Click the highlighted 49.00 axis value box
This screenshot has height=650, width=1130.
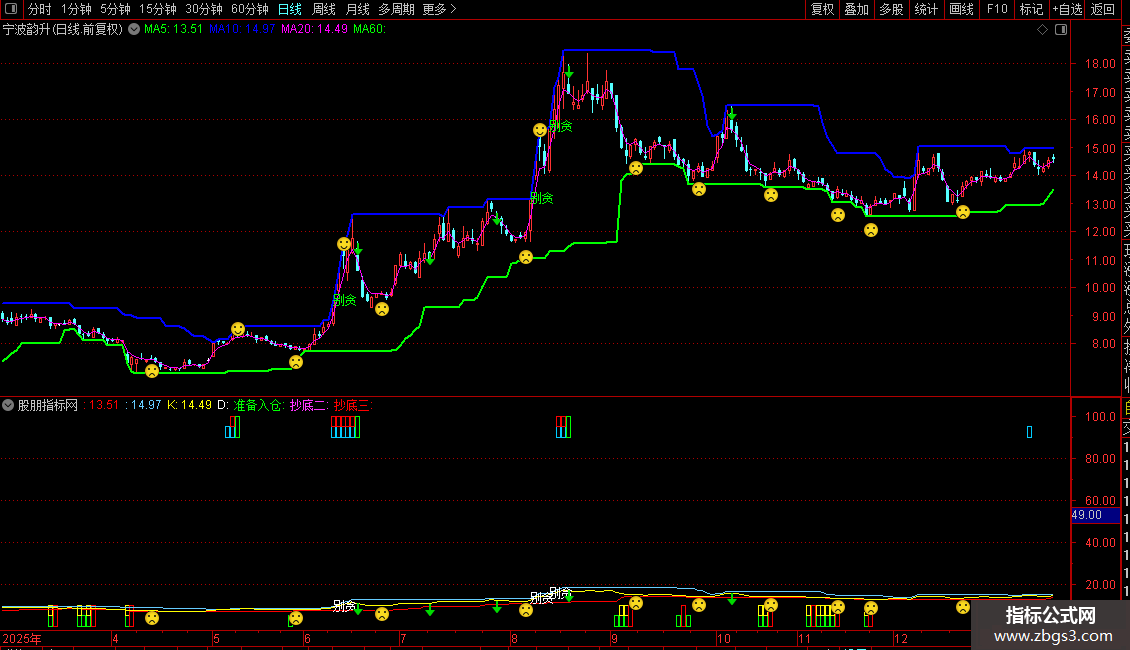point(1096,515)
